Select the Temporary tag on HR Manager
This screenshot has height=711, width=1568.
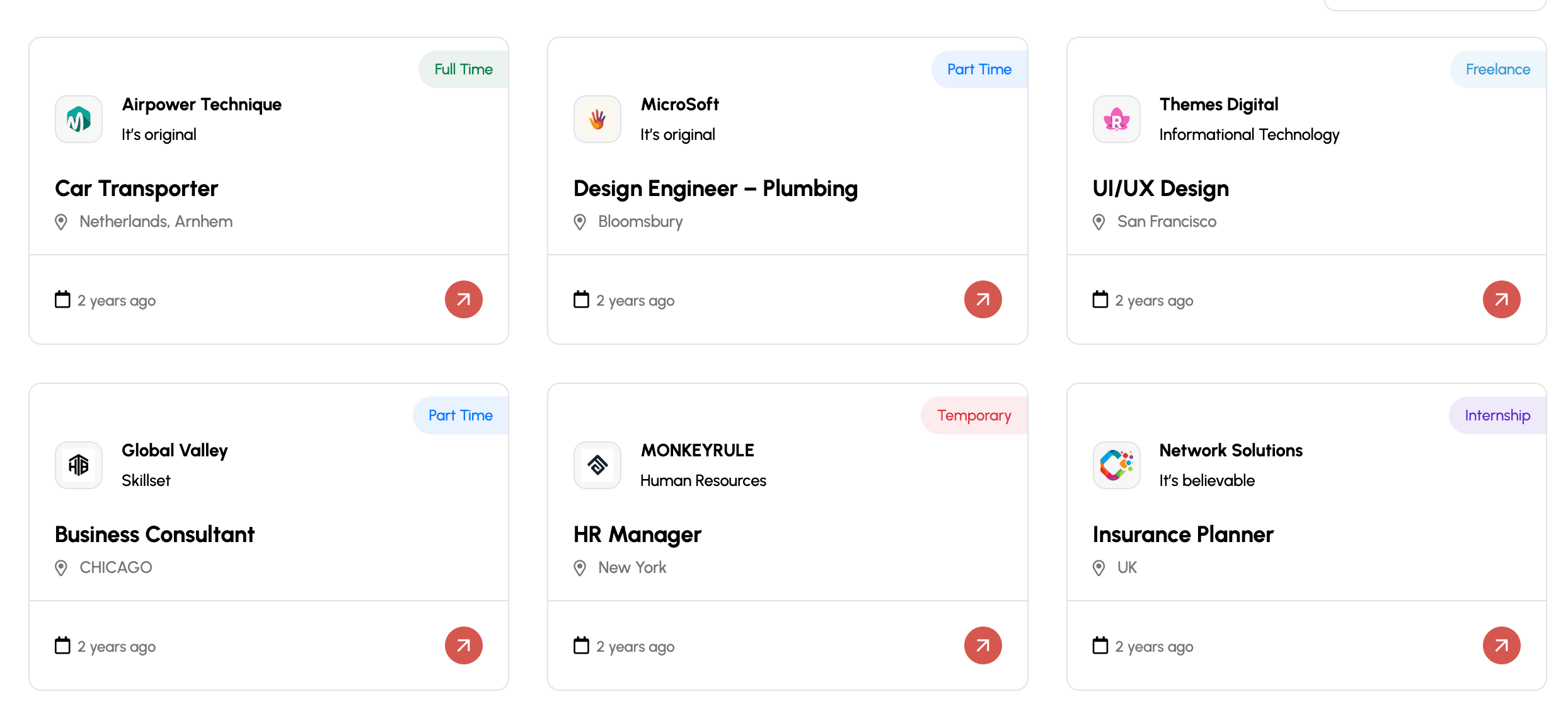(x=974, y=415)
